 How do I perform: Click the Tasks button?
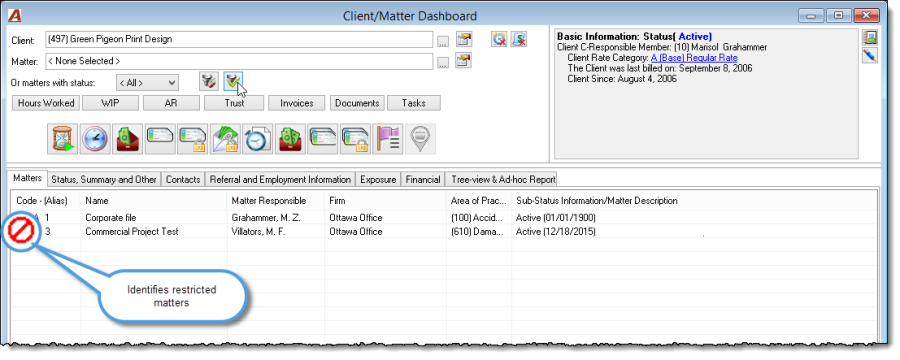click(x=414, y=103)
